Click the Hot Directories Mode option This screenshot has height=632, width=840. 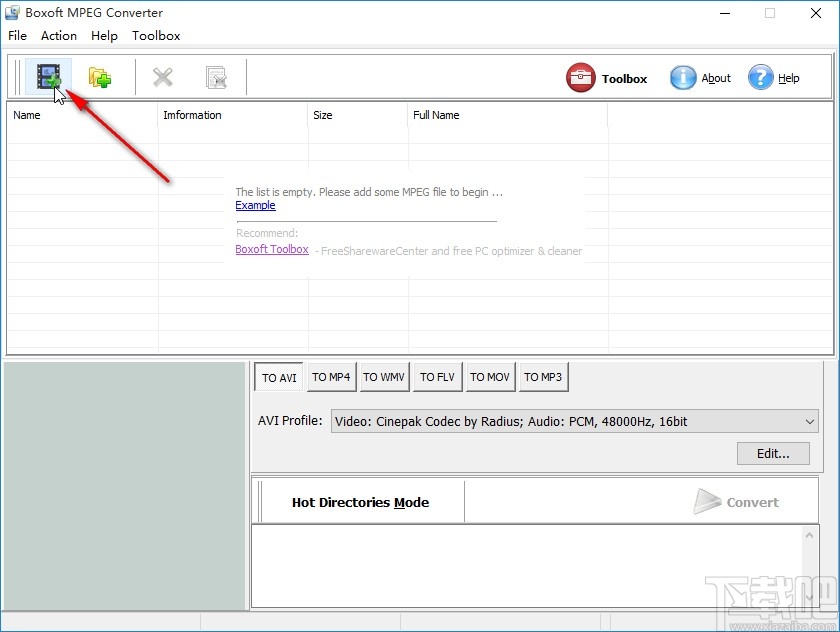tap(358, 502)
